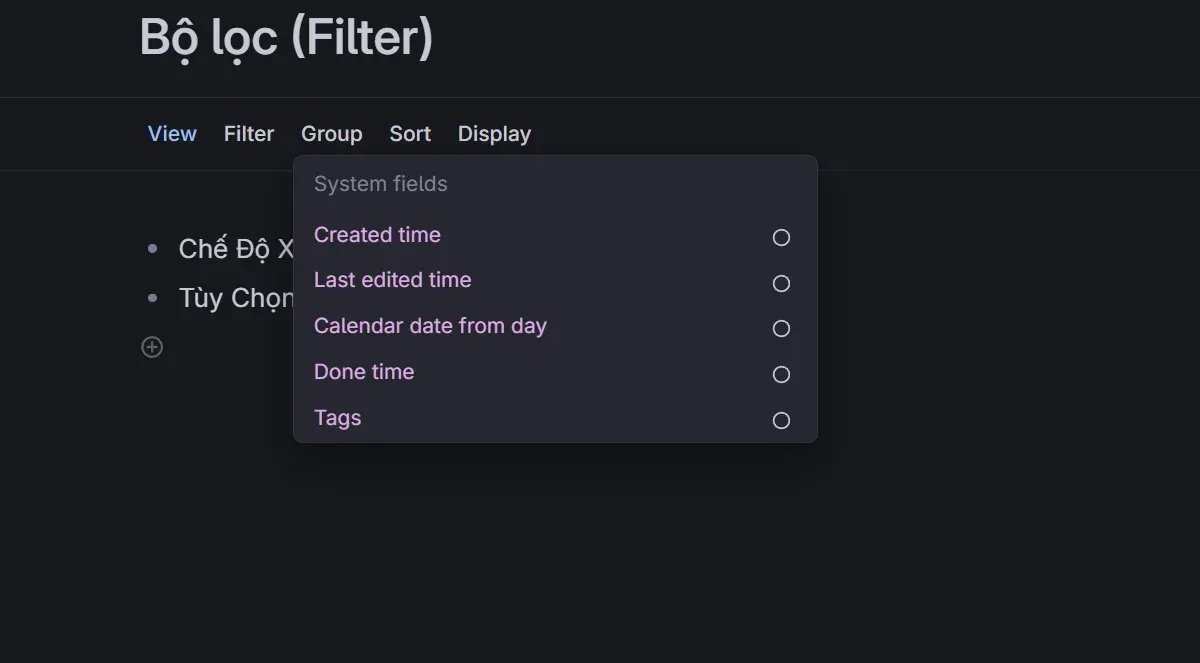1200x663 pixels.
Task: Select the Done time radio button
Action: pyautogui.click(x=781, y=374)
